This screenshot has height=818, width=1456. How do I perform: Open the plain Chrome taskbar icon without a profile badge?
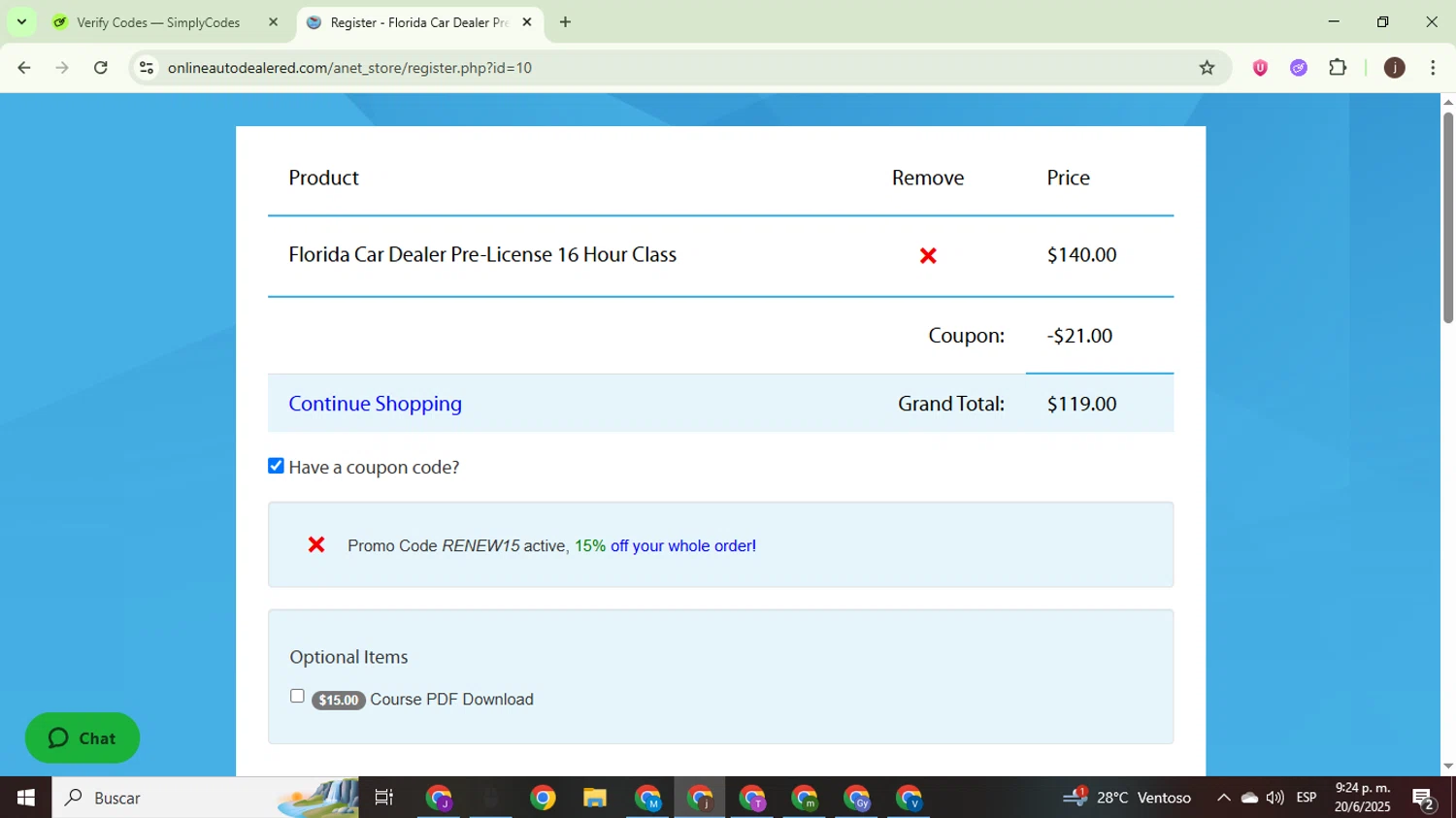pos(543,798)
